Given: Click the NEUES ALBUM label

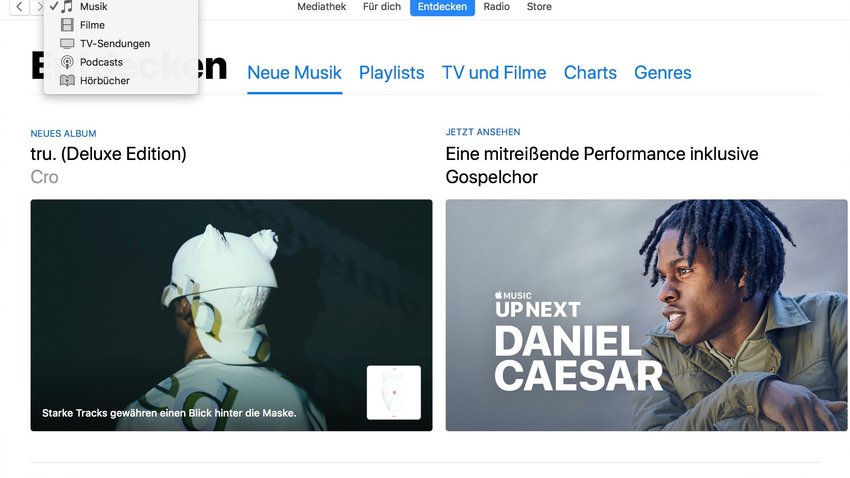Looking at the screenshot, I should (63, 134).
